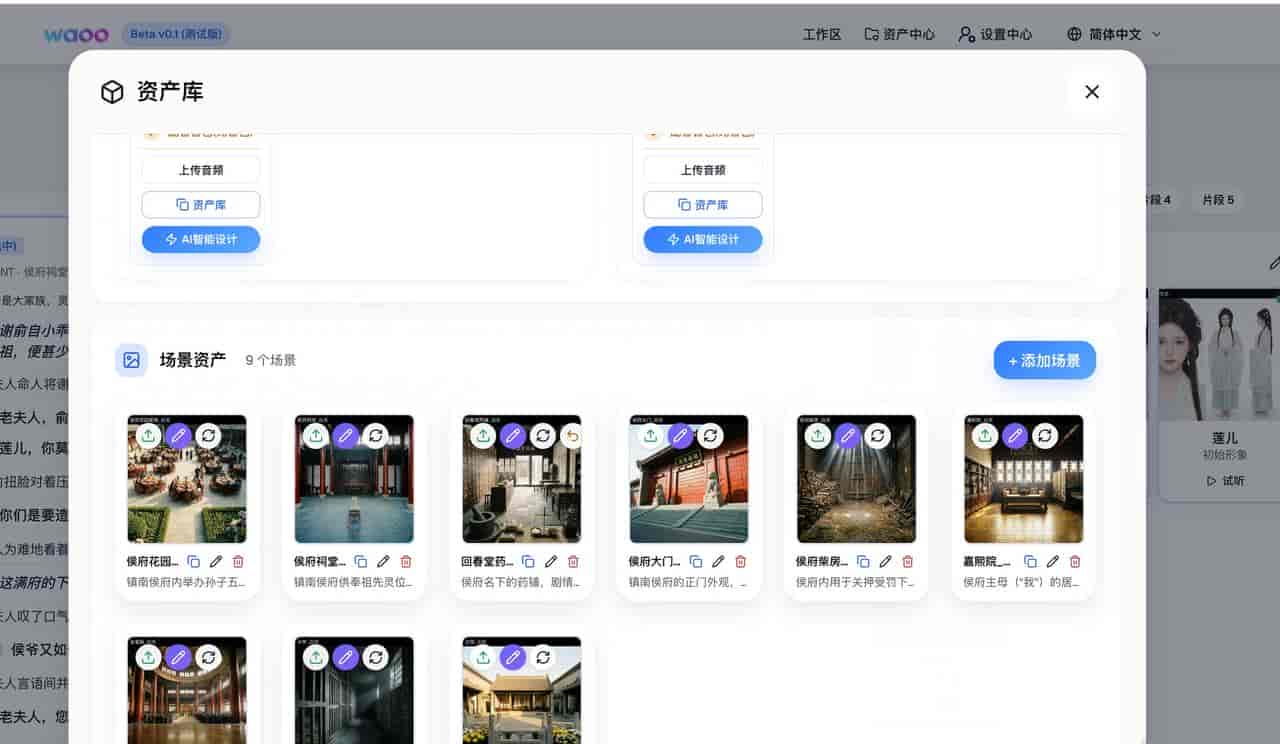Click description '侯府内用于关押受罚下...'

pos(856,582)
